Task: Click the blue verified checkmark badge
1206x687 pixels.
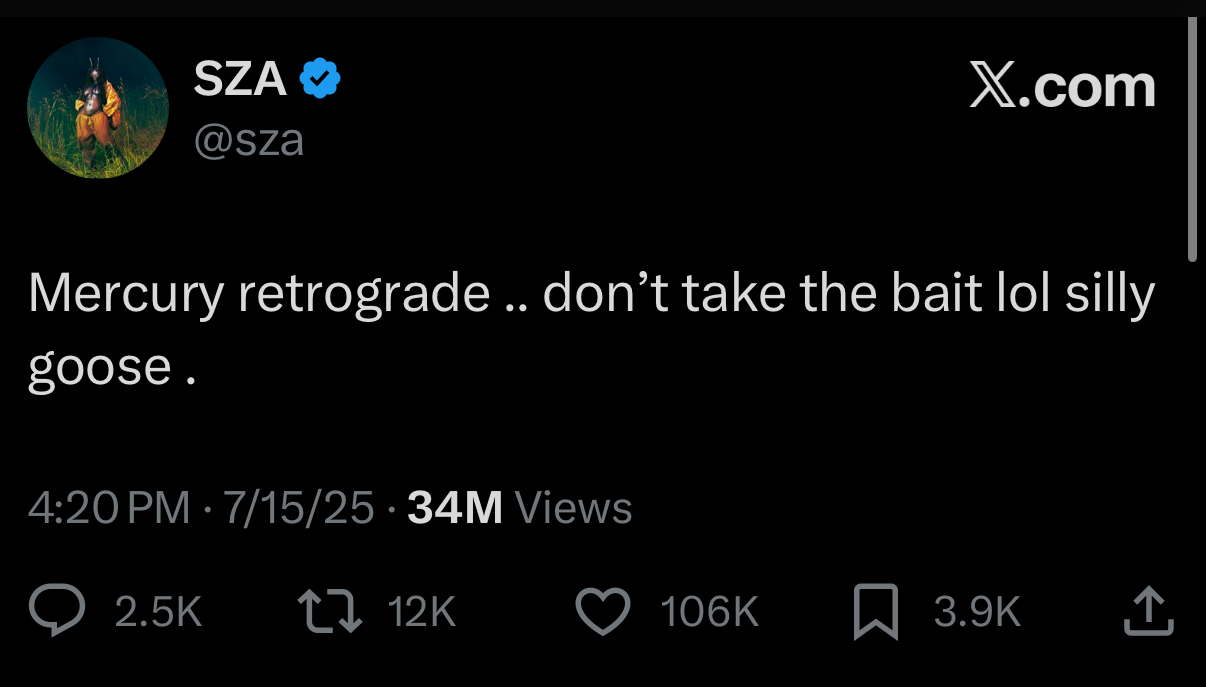Action: (x=322, y=79)
